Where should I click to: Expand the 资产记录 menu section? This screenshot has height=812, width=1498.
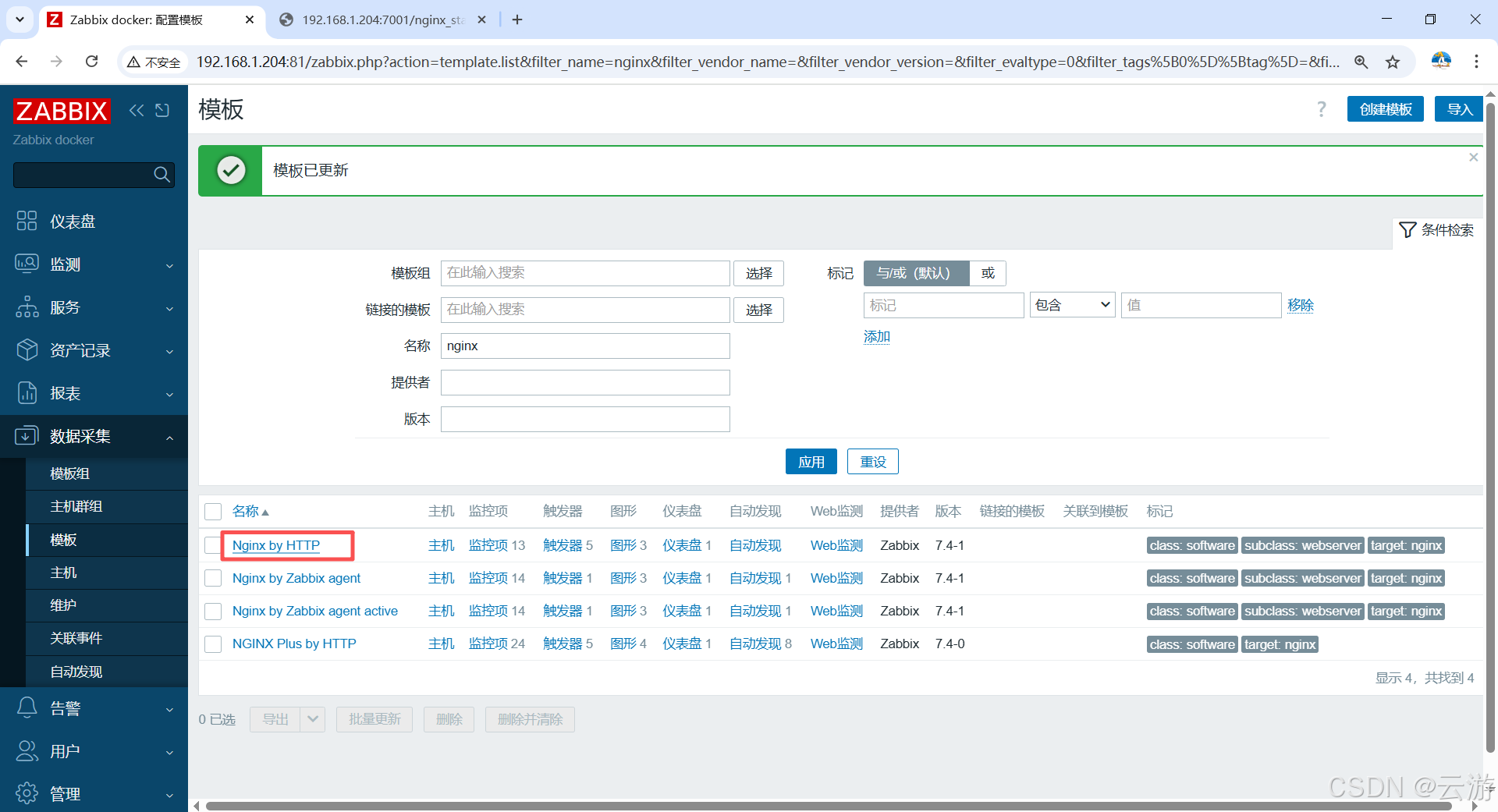[x=169, y=351]
